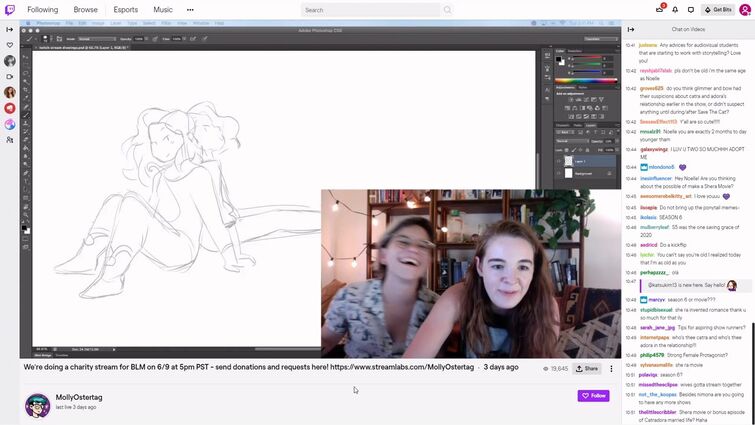755x425 pixels.
Task: Open the Prime loot crown icon
Action: click(x=660, y=10)
